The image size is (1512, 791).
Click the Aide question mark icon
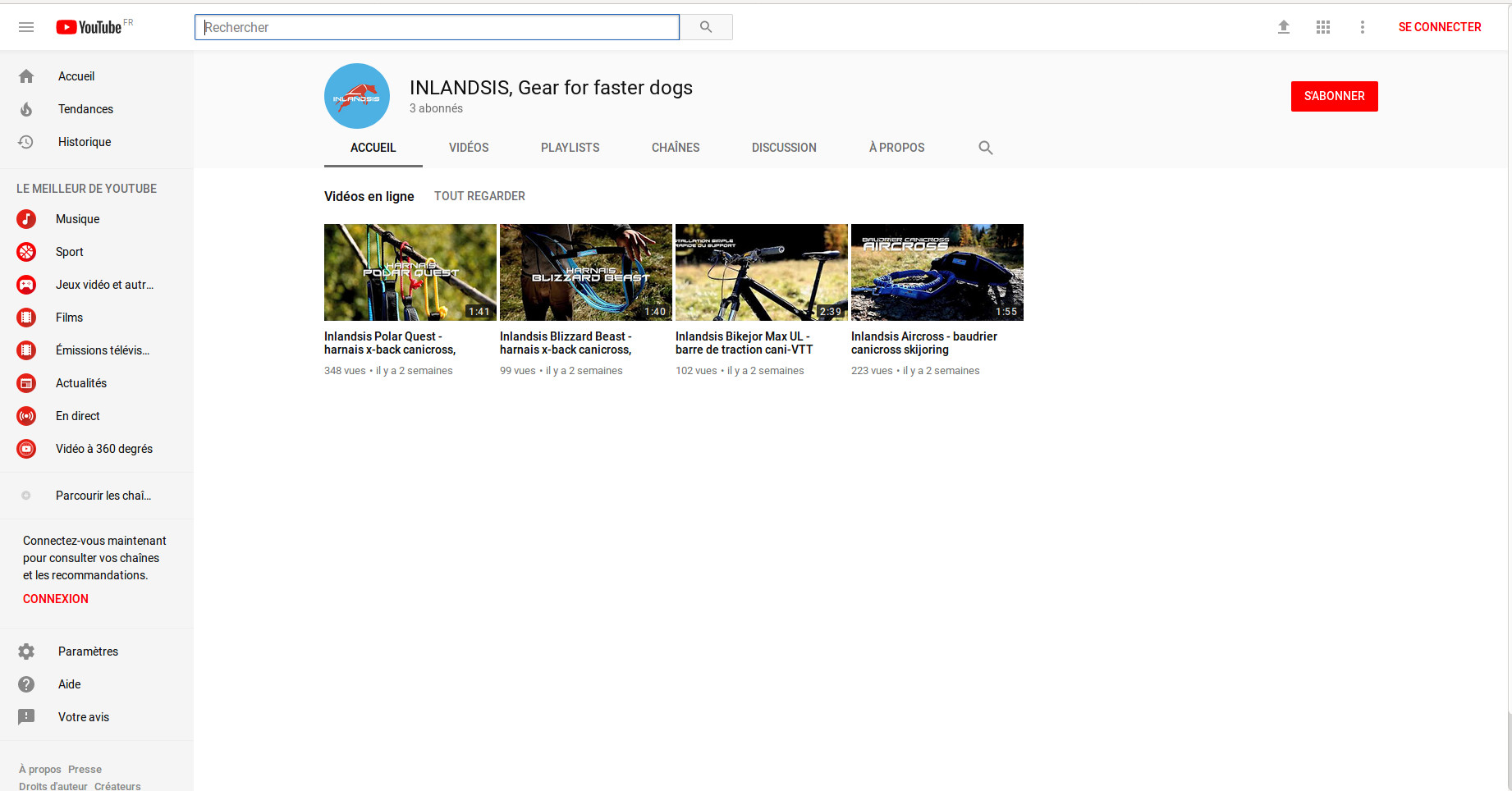coord(26,684)
